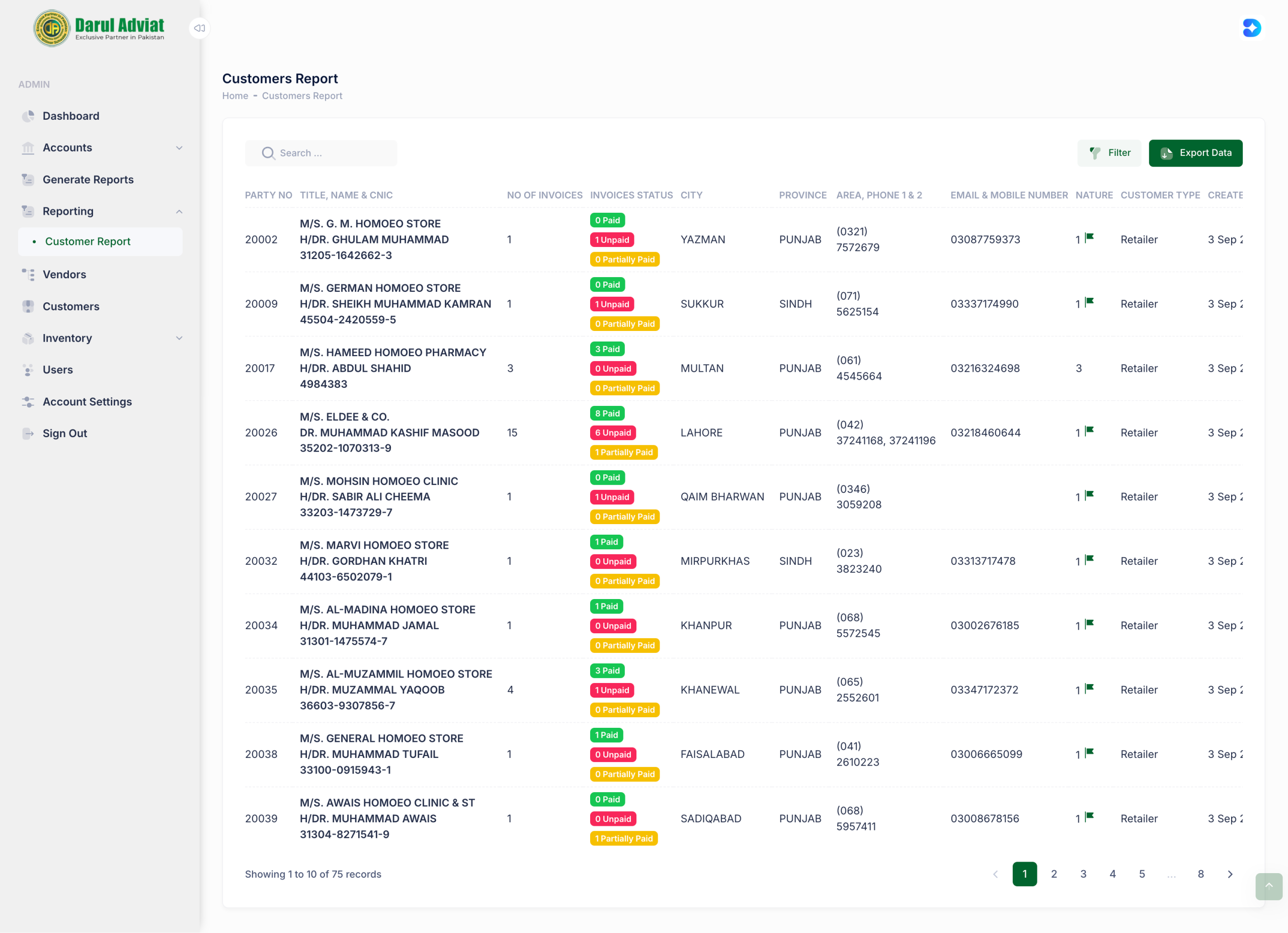
Task: Click city cell MIRPURKHAS
Action: (715, 561)
